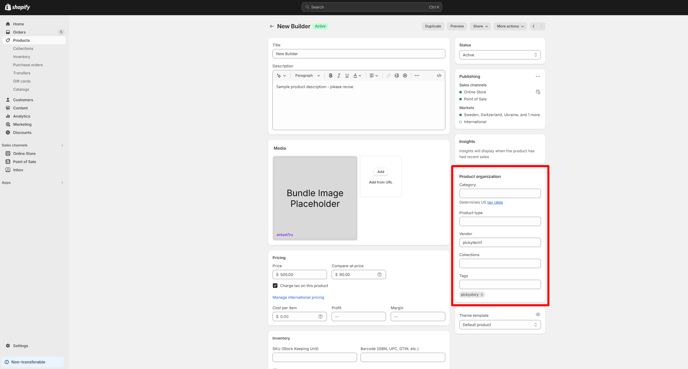Open the text color picker in editor

(357, 75)
